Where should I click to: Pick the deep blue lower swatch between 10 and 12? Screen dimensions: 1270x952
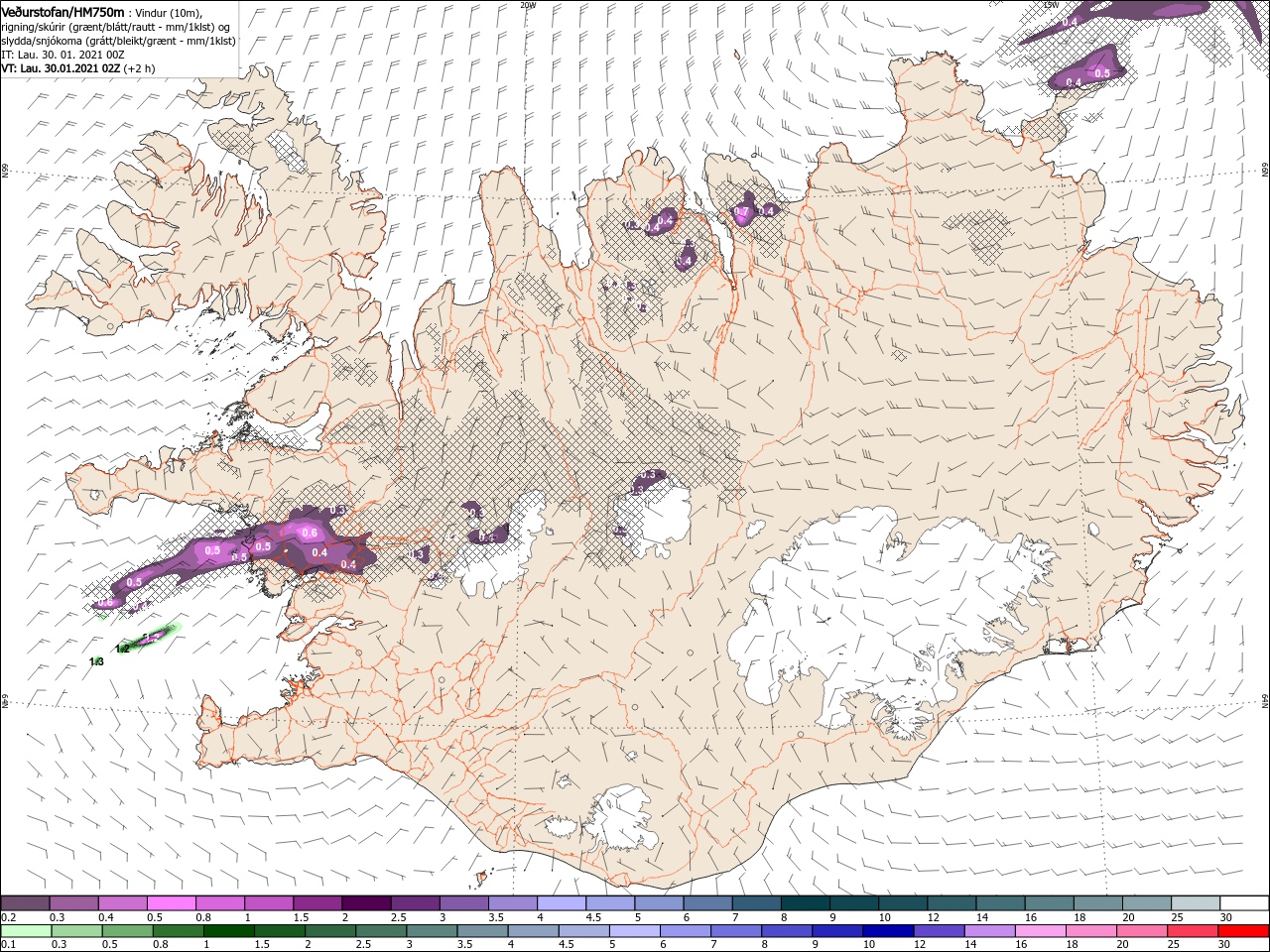[x=888, y=931]
